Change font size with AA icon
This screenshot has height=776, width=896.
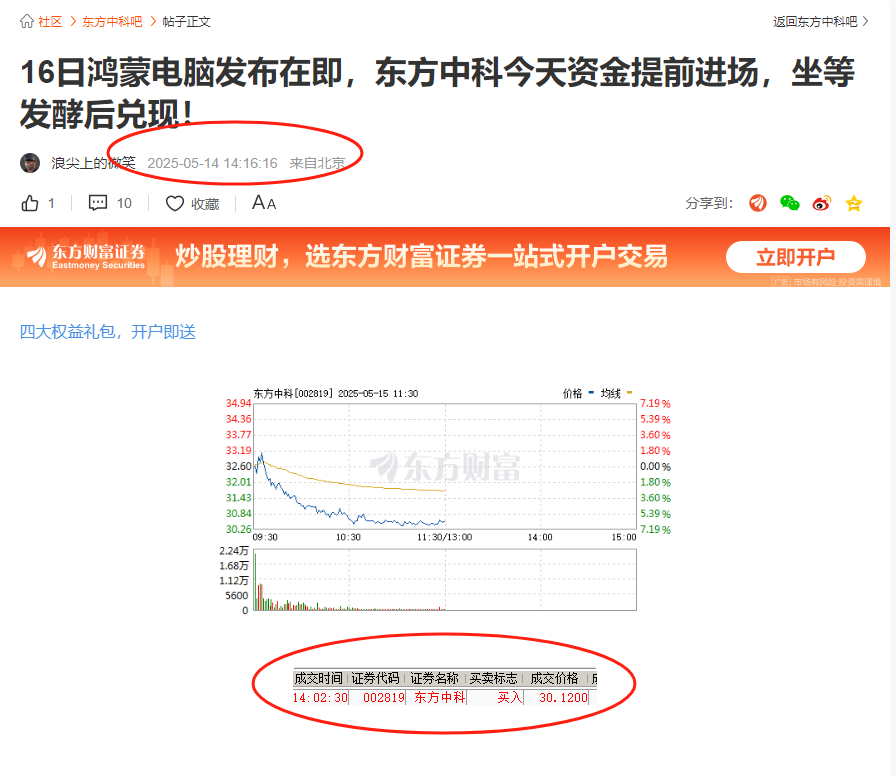tap(264, 203)
